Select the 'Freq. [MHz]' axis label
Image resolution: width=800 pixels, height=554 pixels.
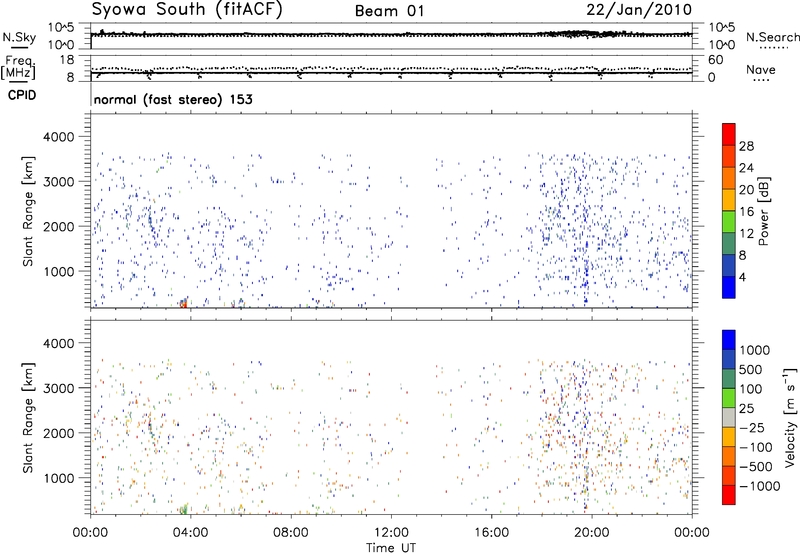(18, 67)
